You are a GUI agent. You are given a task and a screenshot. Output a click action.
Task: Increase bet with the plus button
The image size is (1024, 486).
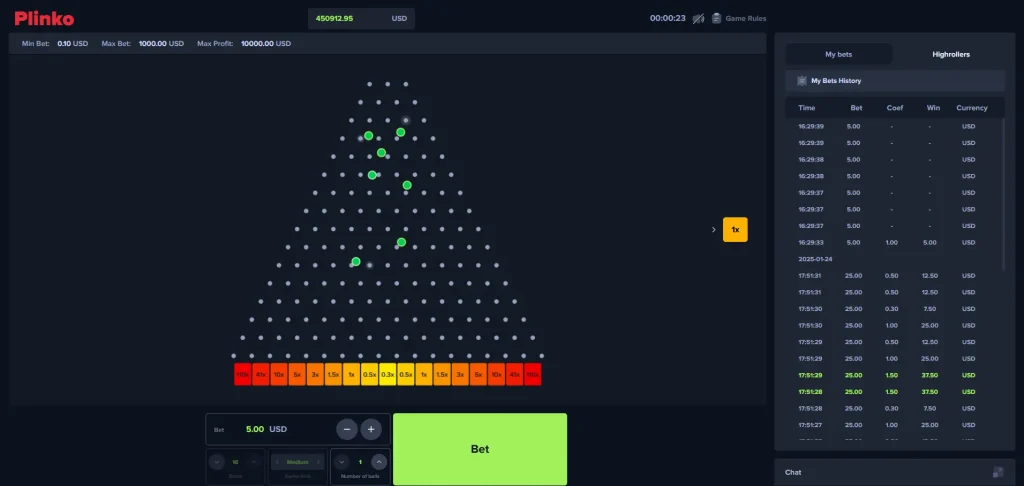[x=371, y=429]
